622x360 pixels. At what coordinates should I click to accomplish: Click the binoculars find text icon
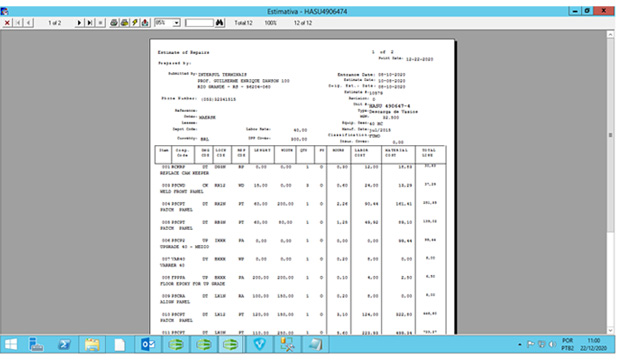(220, 23)
